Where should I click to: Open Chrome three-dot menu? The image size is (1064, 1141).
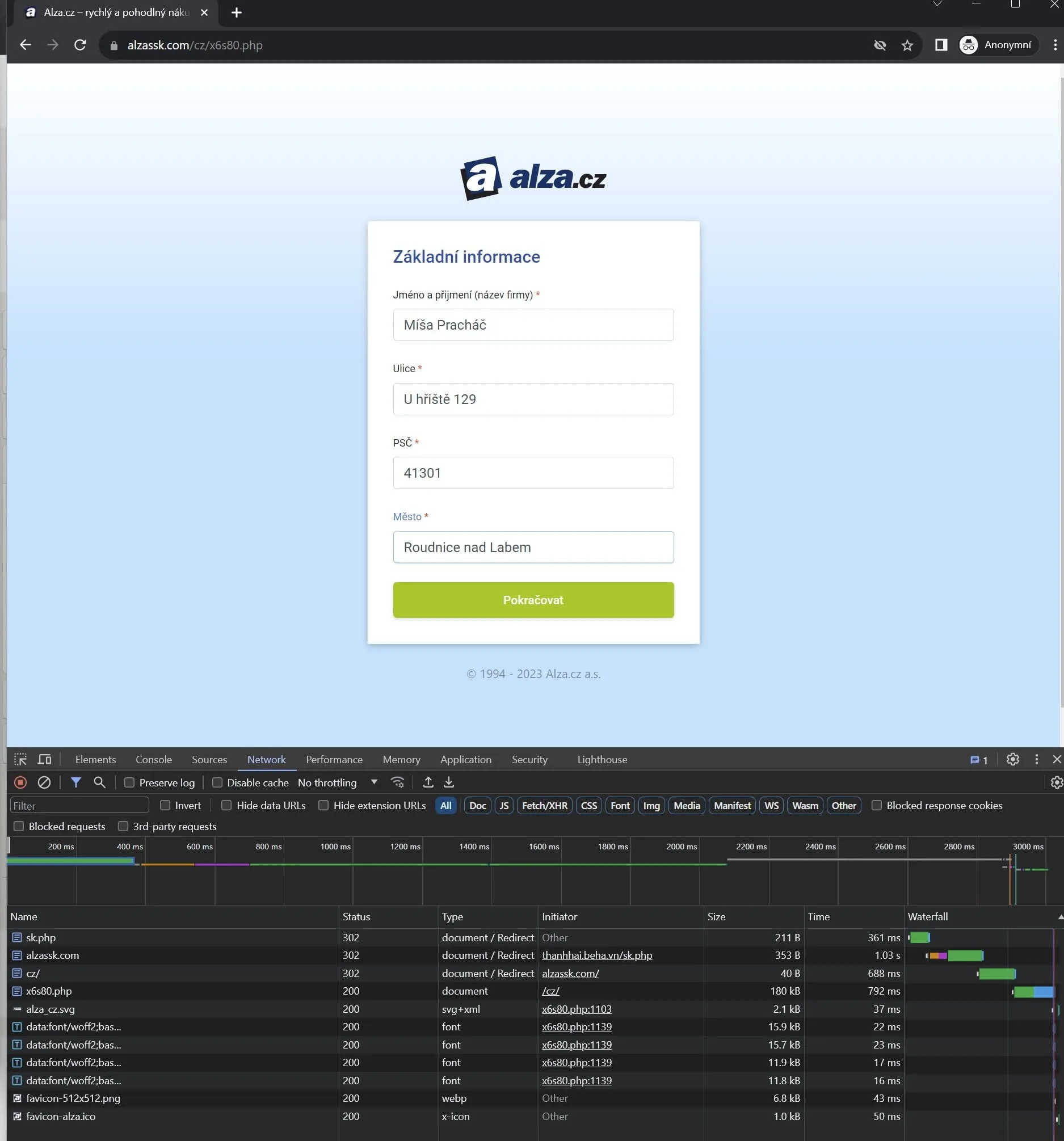tap(1055, 45)
